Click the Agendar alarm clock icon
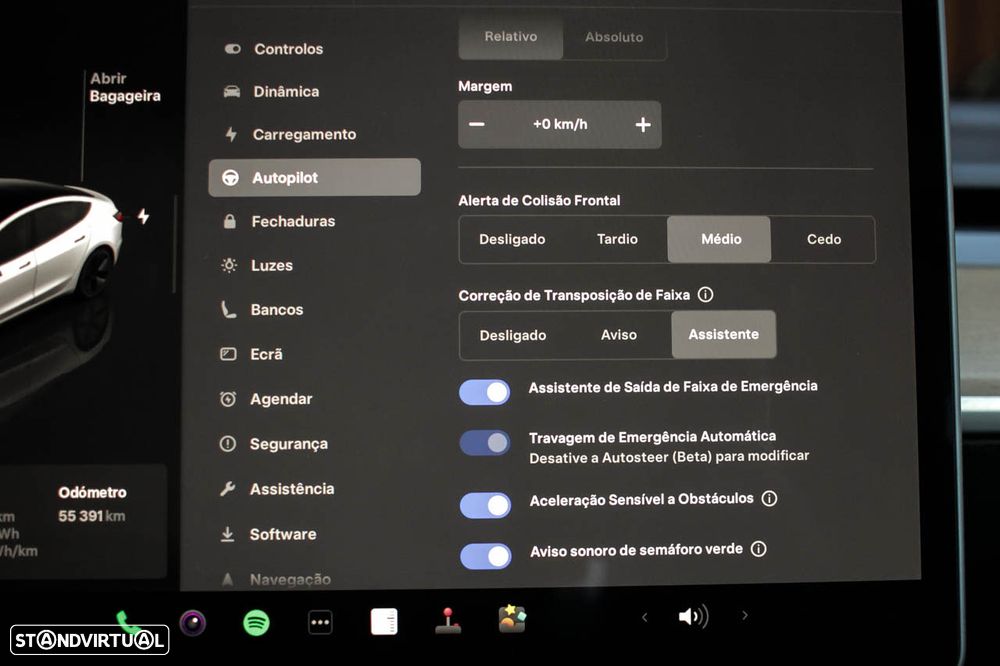Image resolution: width=1000 pixels, height=666 pixels. click(x=228, y=399)
